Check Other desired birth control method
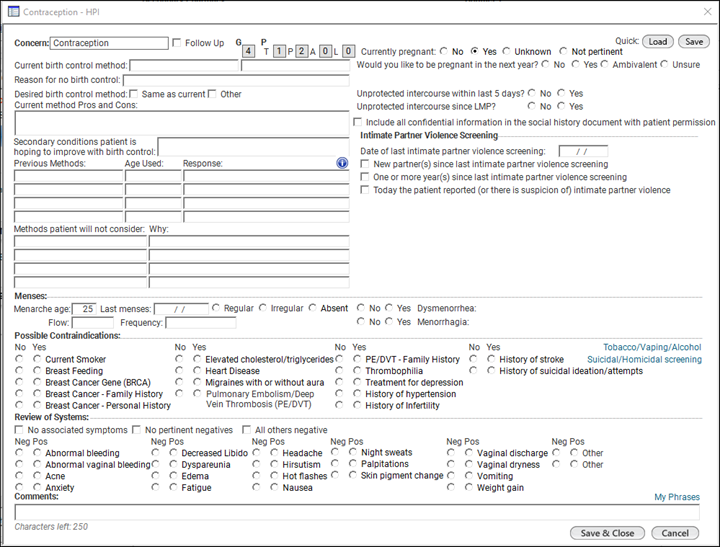 pos(212,94)
